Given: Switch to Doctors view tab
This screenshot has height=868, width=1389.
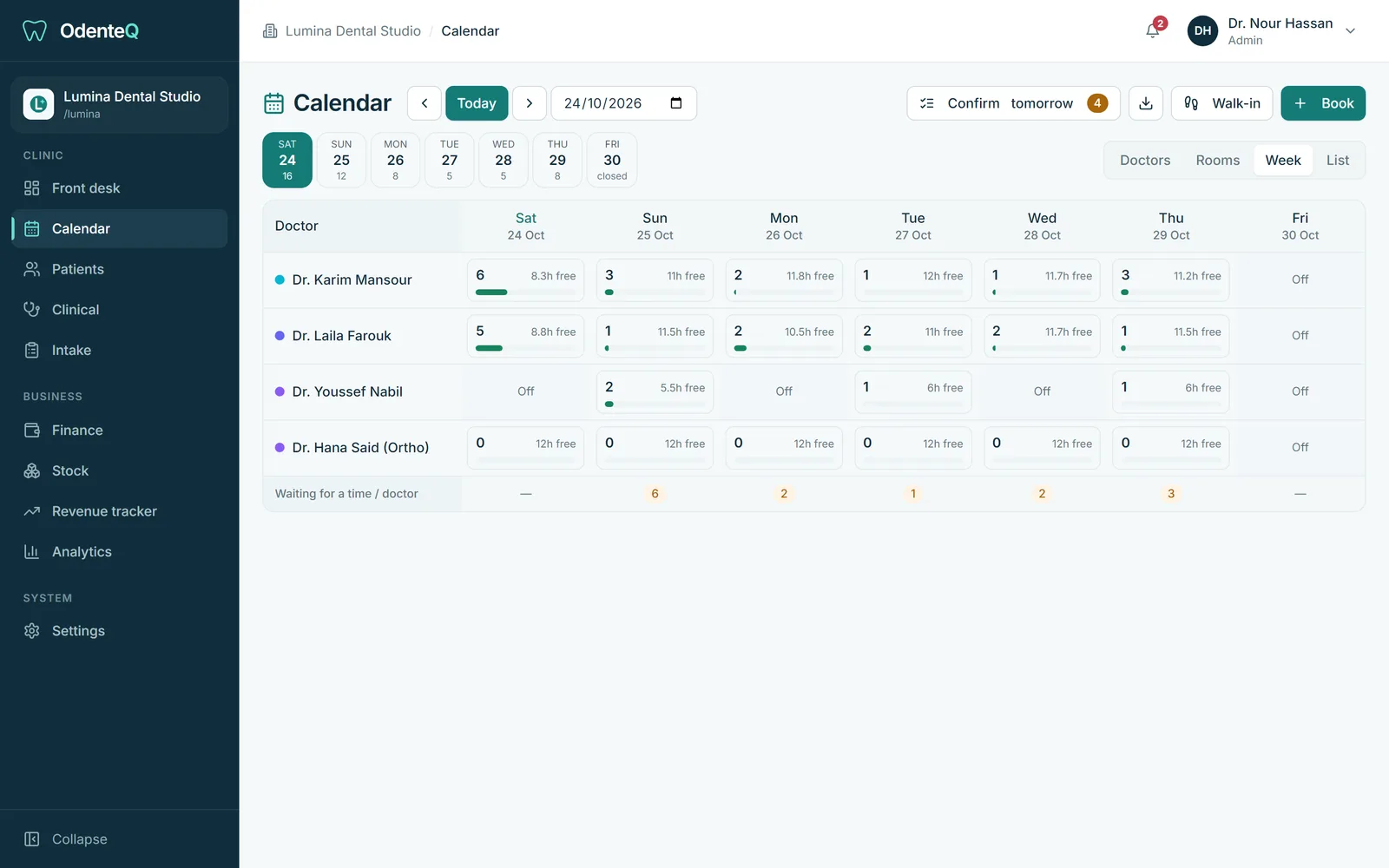Looking at the screenshot, I should (x=1145, y=161).
